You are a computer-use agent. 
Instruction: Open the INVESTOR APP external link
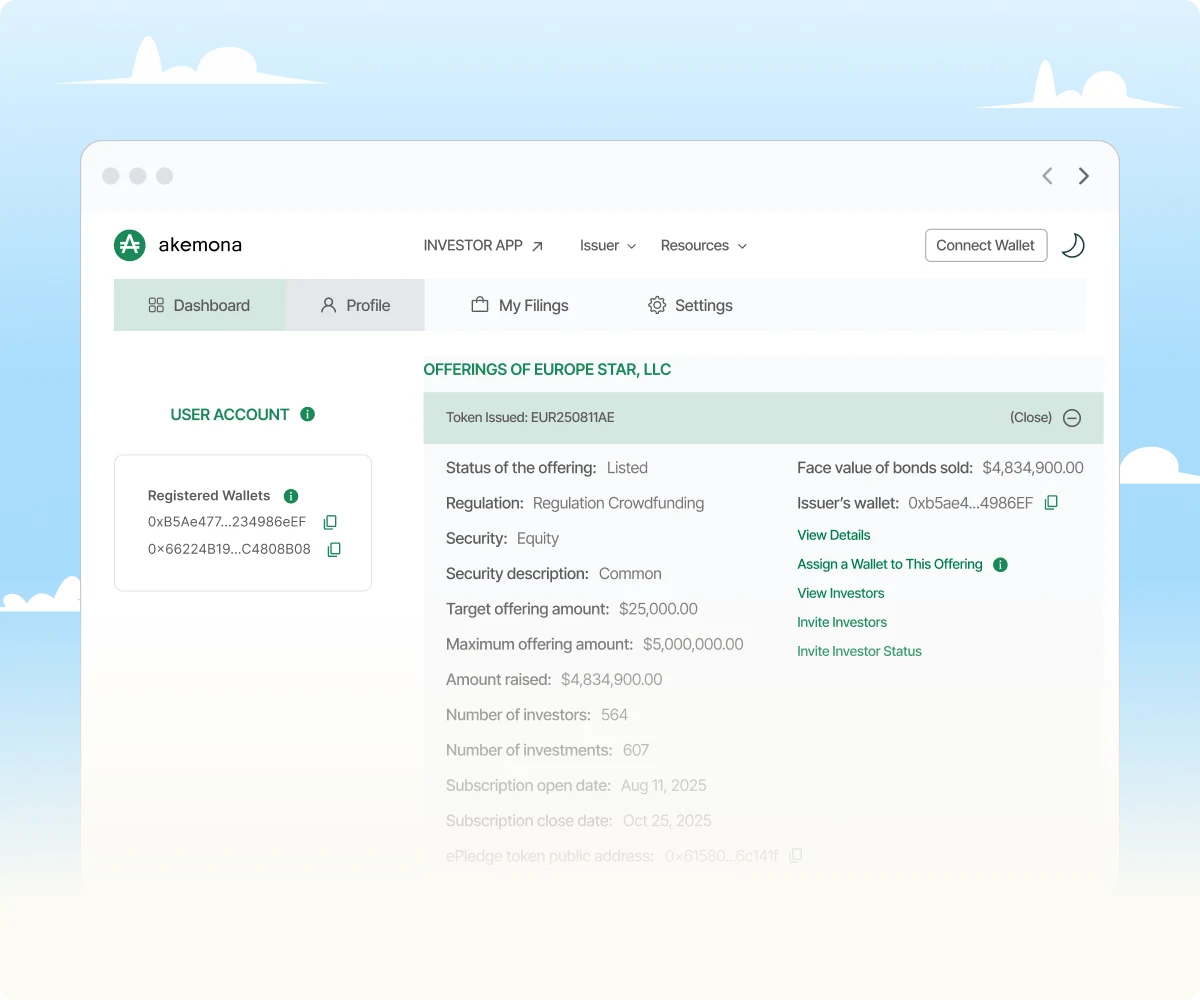click(x=483, y=246)
